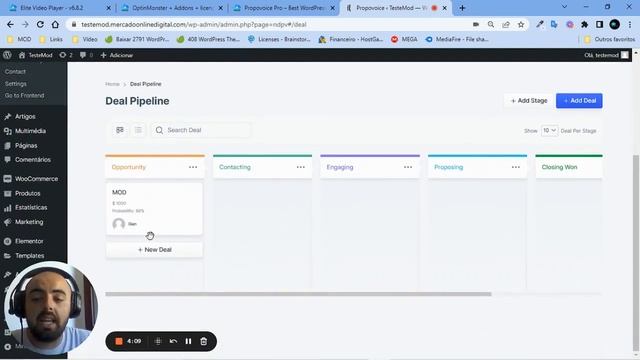
Task: Click Home breadcrumb link
Action: click(112, 84)
